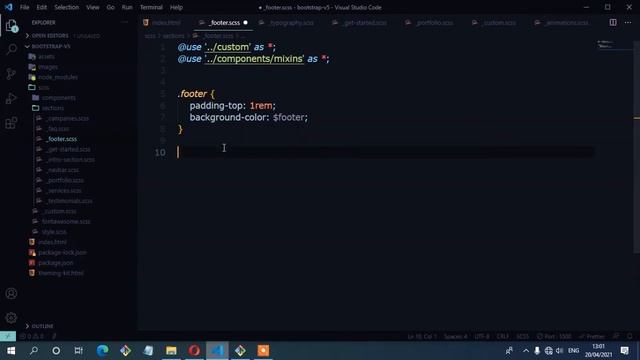Open the Windows Start menu
This screenshot has width=640, height=360.
coord(11,351)
